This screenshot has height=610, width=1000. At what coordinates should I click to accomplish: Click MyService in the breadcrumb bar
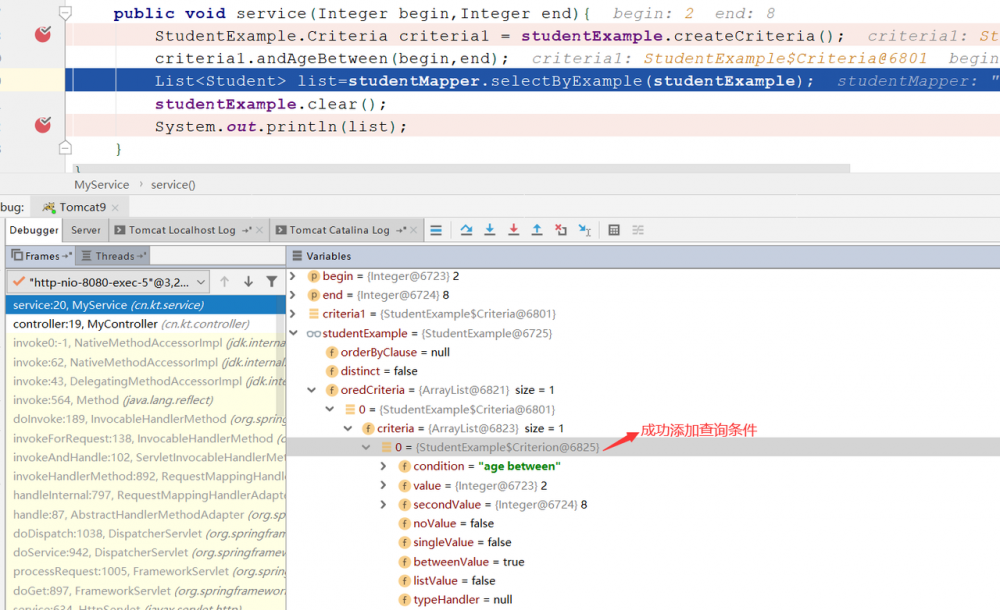click(x=101, y=185)
